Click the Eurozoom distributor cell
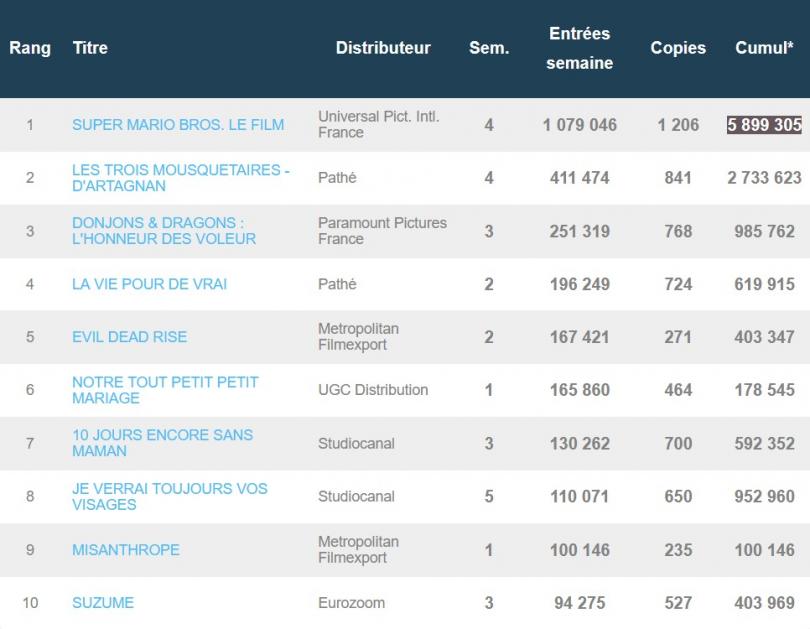The height and width of the screenshot is (629, 810). (x=351, y=603)
